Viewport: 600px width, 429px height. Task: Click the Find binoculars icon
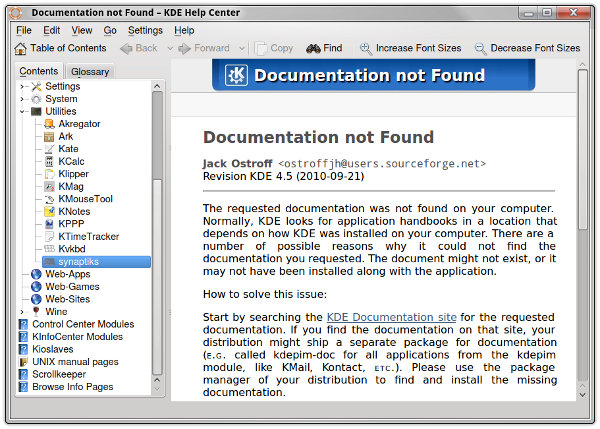(313, 48)
